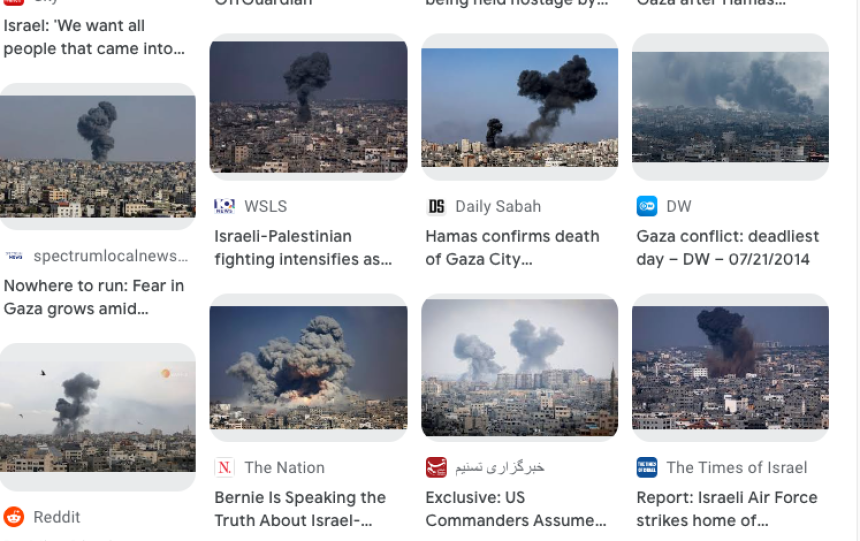Open the Reddit smoke image thumbnail

click(98, 417)
